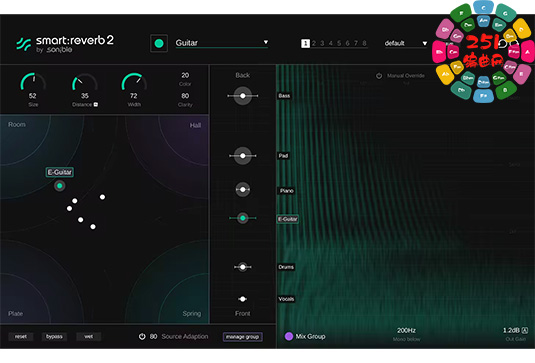Screen dimensions: 535x363
Task: Click the Hall corner in reverb matrix
Action: [195, 125]
